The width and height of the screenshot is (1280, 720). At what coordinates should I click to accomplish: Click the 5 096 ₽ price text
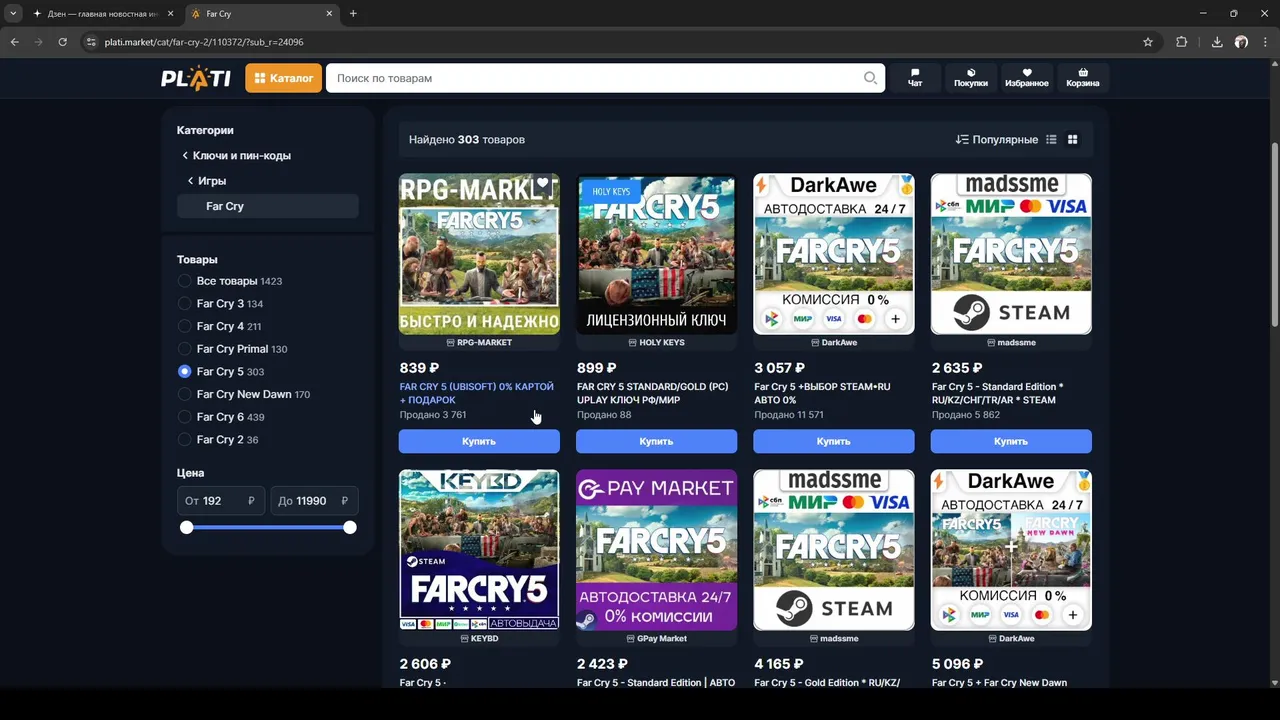pyautogui.click(x=957, y=663)
